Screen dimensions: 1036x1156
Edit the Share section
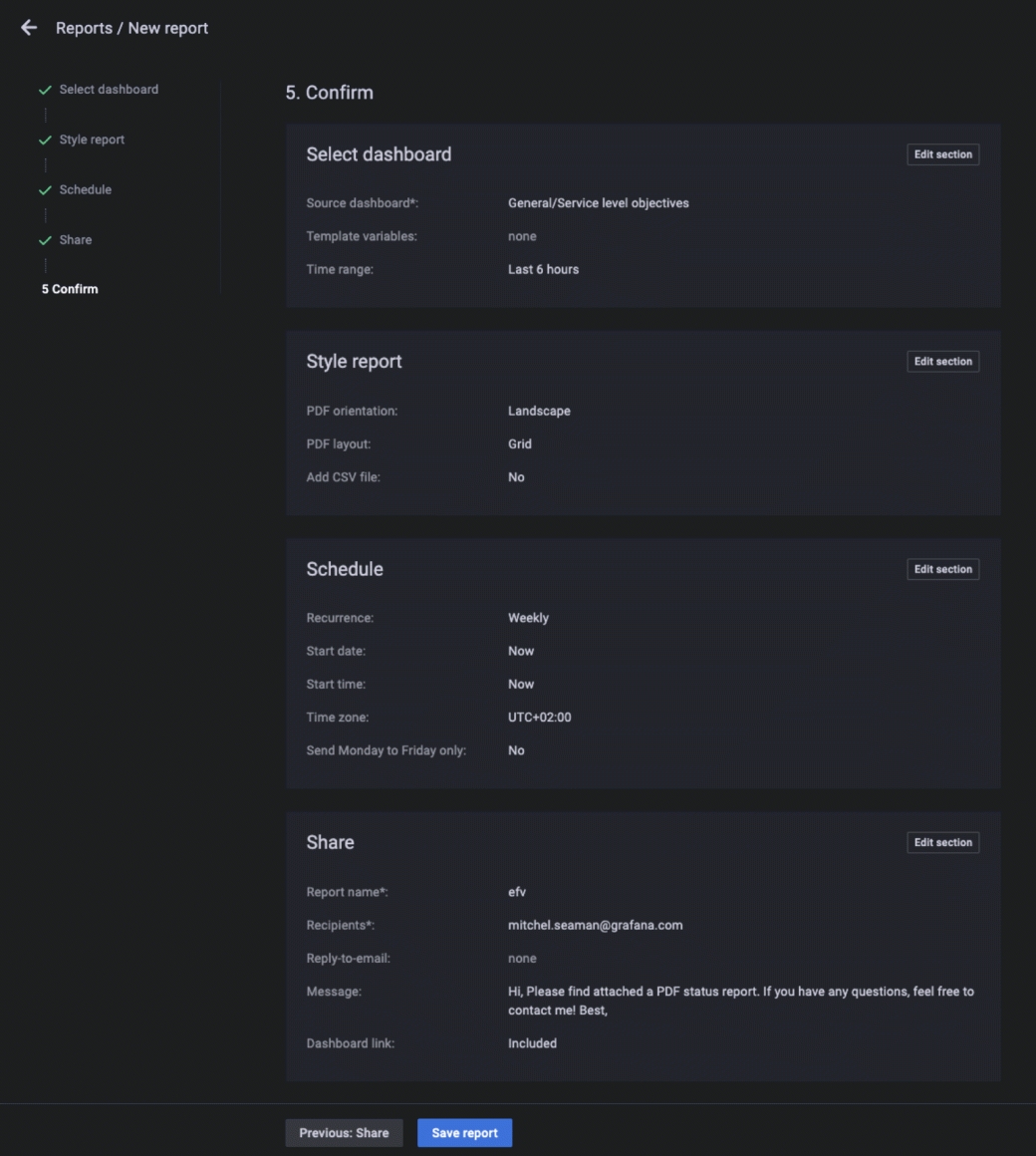point(942,843)
